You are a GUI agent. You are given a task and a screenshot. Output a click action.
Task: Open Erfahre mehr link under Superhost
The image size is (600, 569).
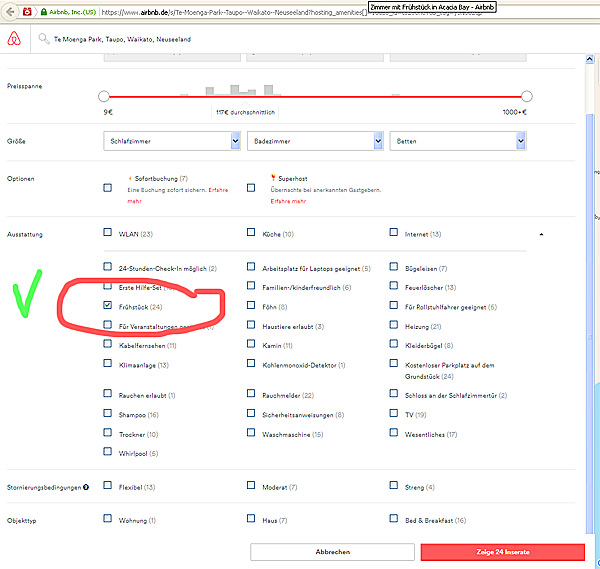click(286, 201)
